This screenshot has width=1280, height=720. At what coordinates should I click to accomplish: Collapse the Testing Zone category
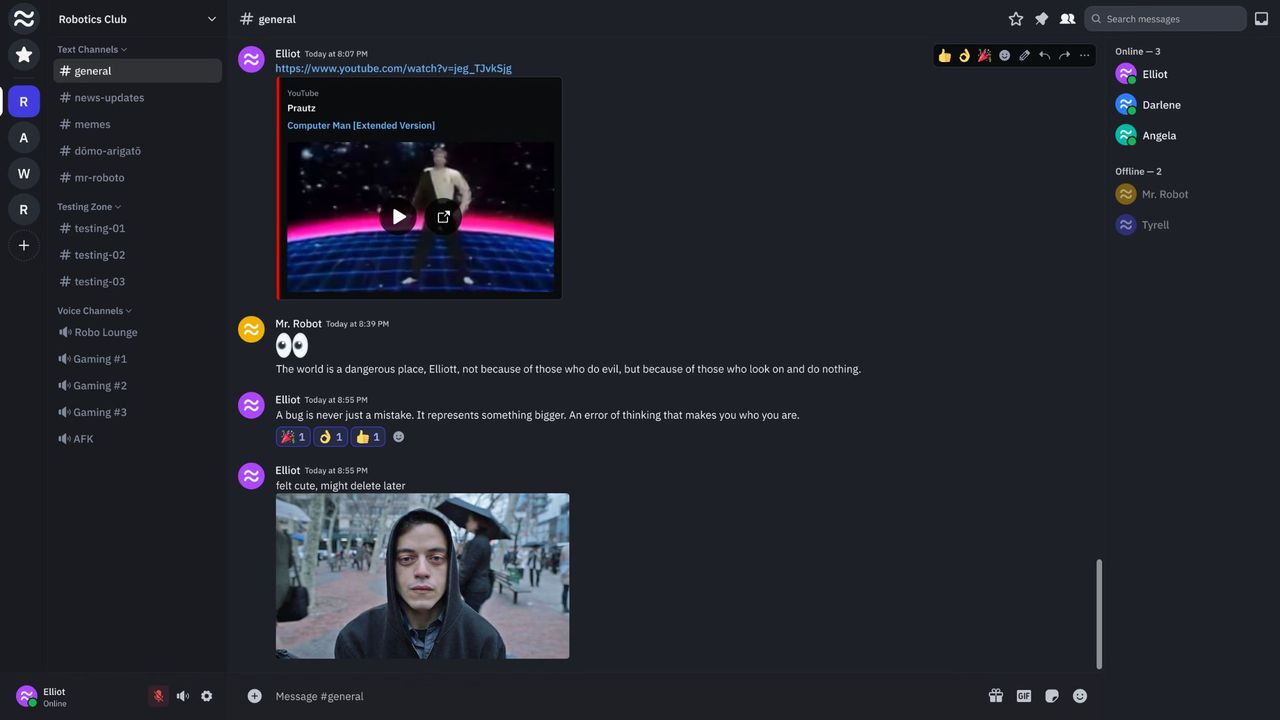click(x=88, y=206)
